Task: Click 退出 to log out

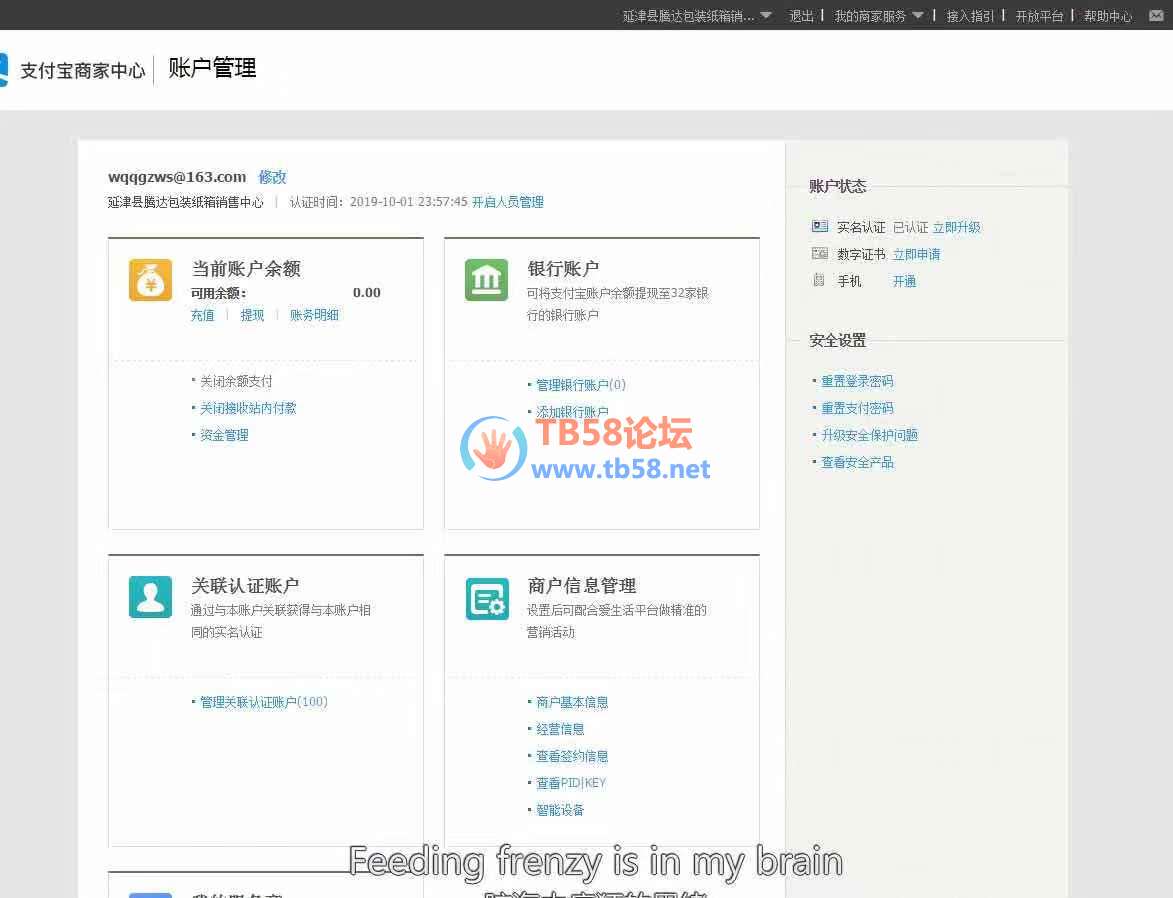Action: (x=801, y=16)
